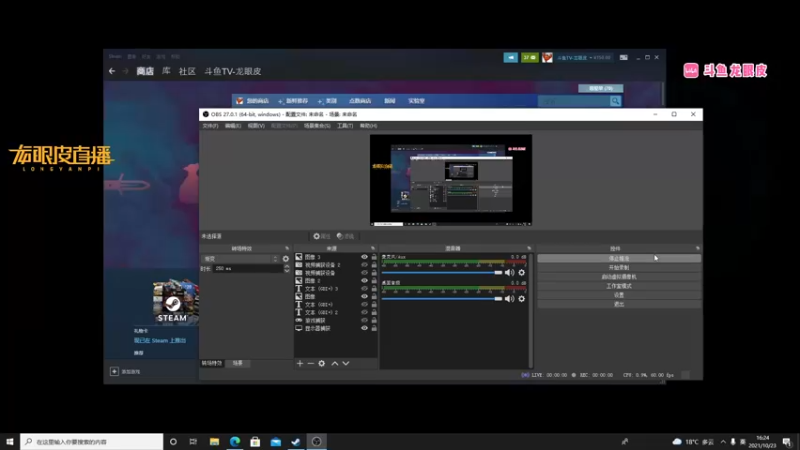
Task: Toggle visibility of 图像 3 source
Action: click(364, 257)
